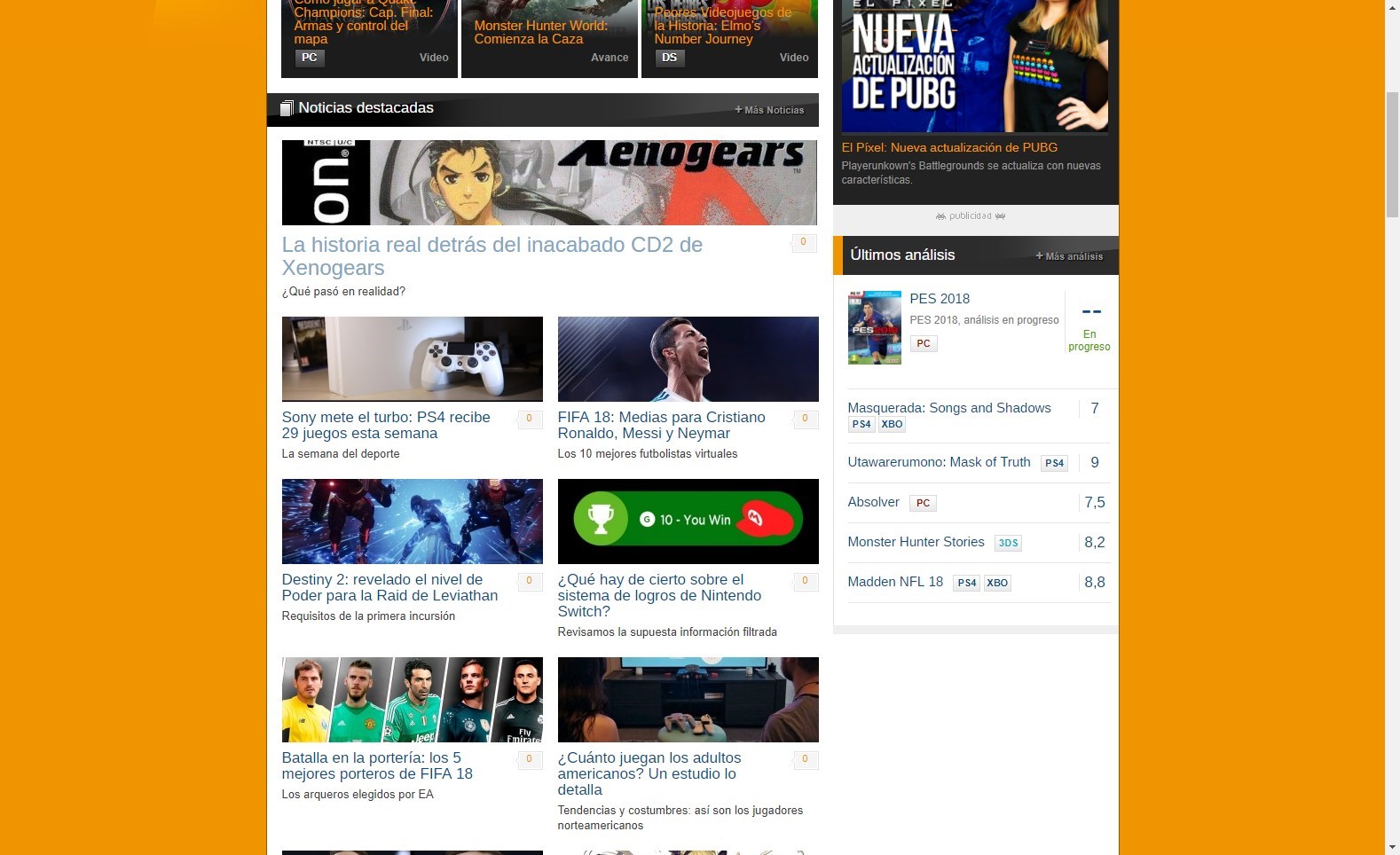1400x855 pixels.
Task: Click comment count for adultos americanos article
Action: (806, 760)
